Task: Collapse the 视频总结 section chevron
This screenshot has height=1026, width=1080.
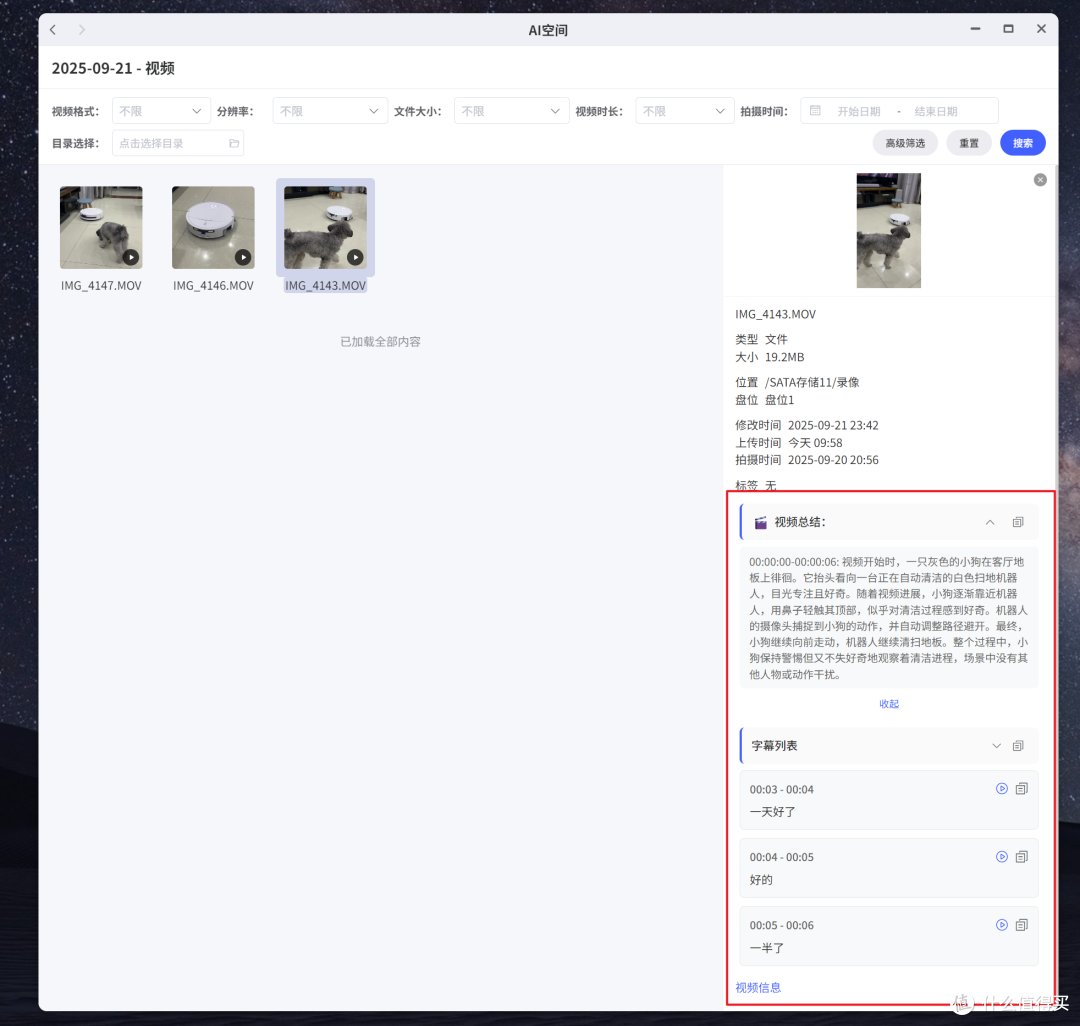Action: [990, 522]
